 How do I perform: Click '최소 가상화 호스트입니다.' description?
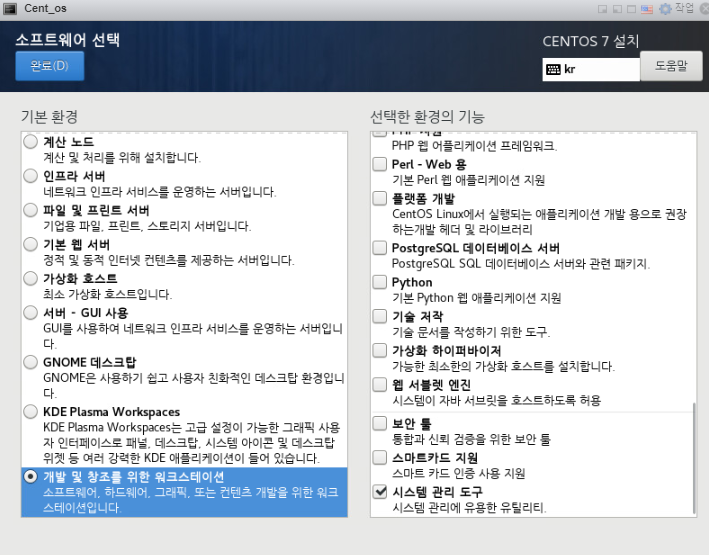click(x=108, y=294)
